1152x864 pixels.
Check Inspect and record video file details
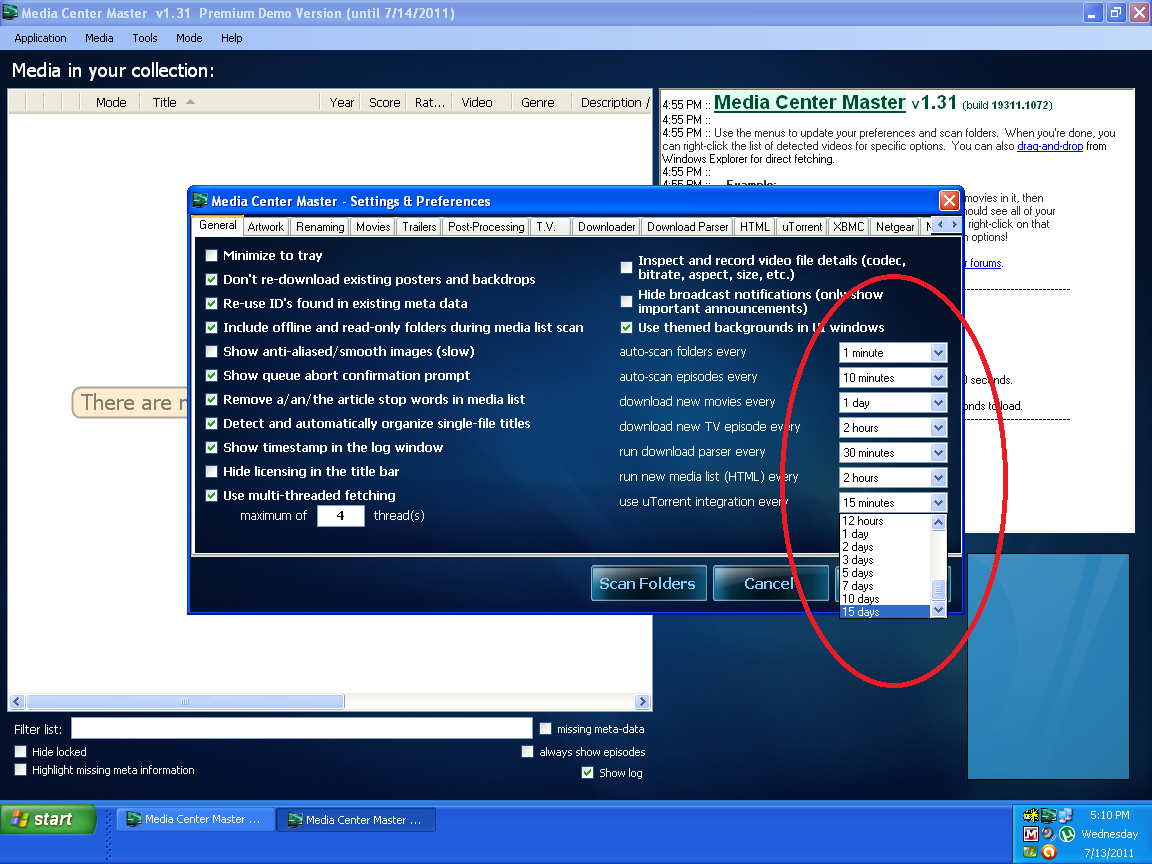click(x=627, y=267)
